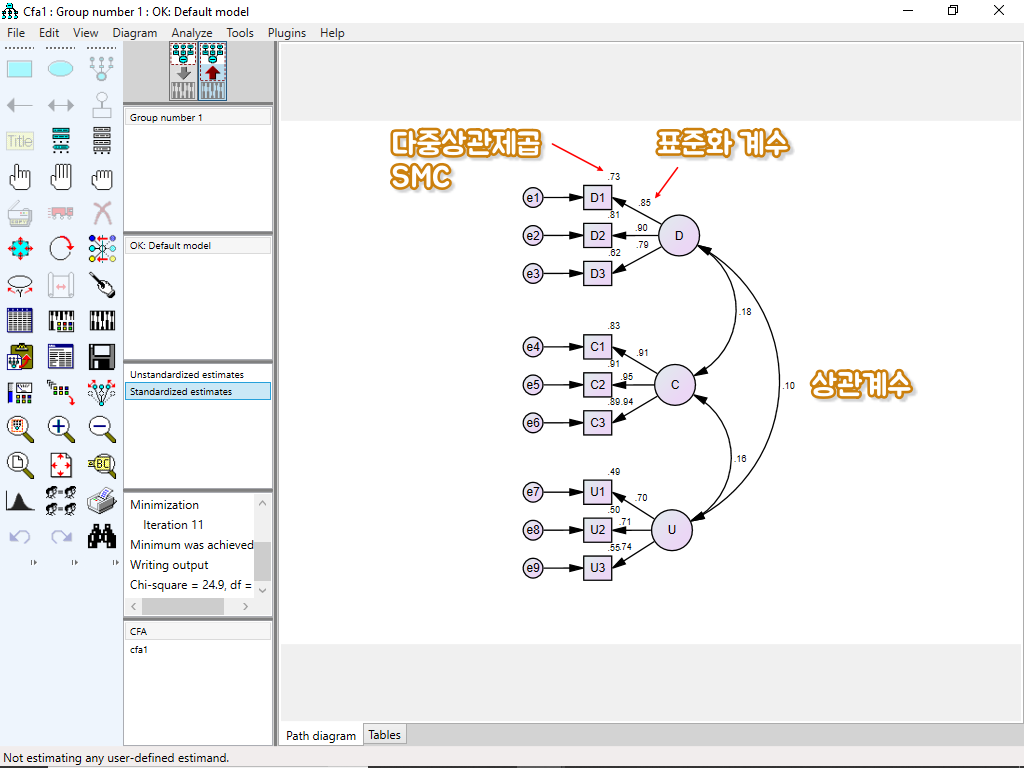Open the List variables in data set icon
The width and height of the screenshot is (1024, 768).
102,141
